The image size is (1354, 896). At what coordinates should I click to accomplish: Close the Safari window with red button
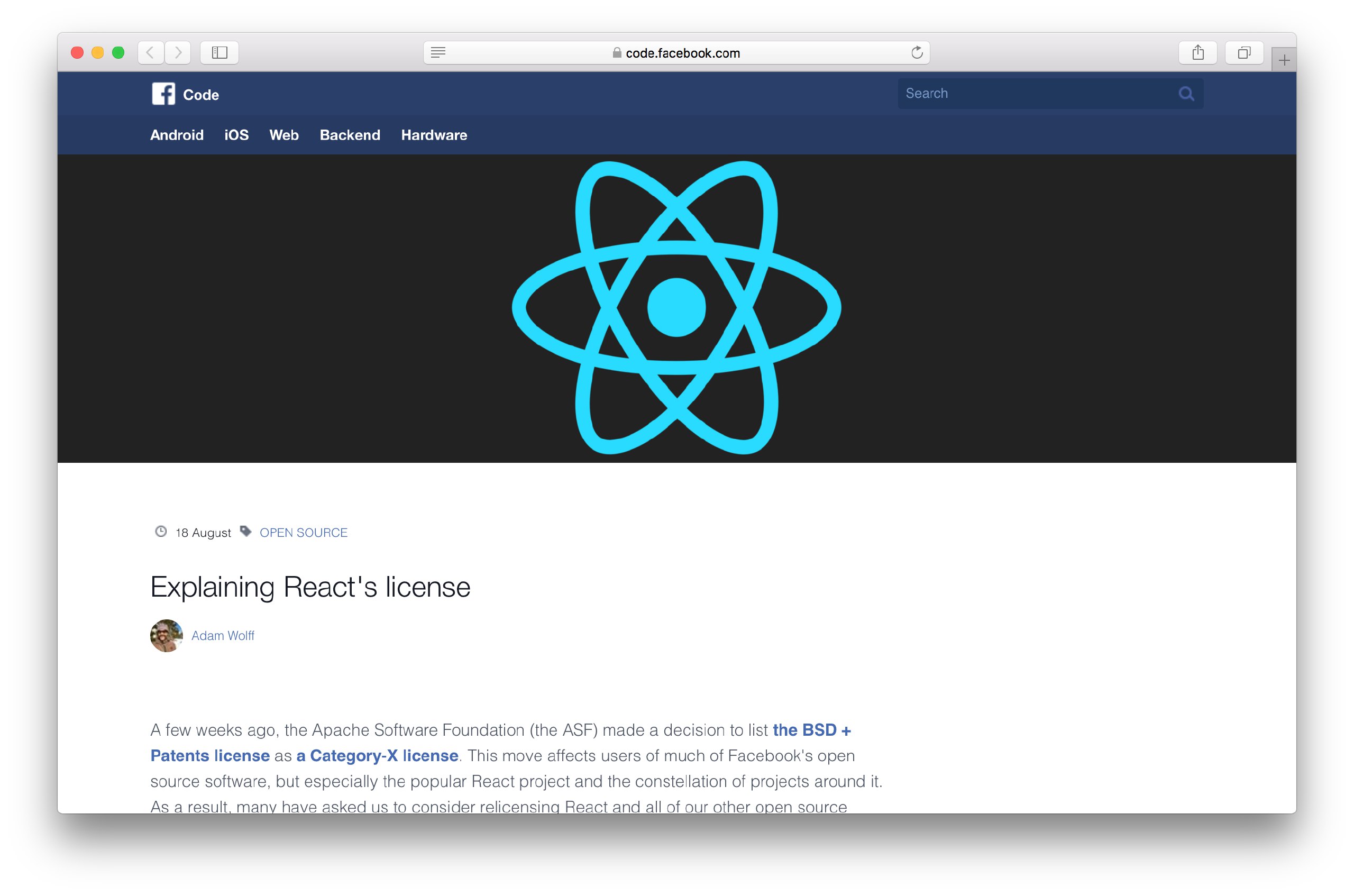coord(77,52)
